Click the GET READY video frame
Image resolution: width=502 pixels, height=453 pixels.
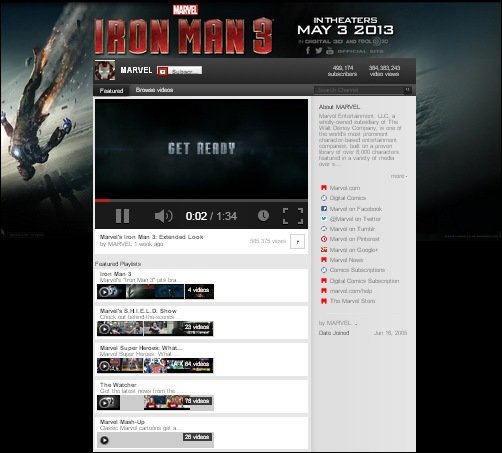(201, 149)
